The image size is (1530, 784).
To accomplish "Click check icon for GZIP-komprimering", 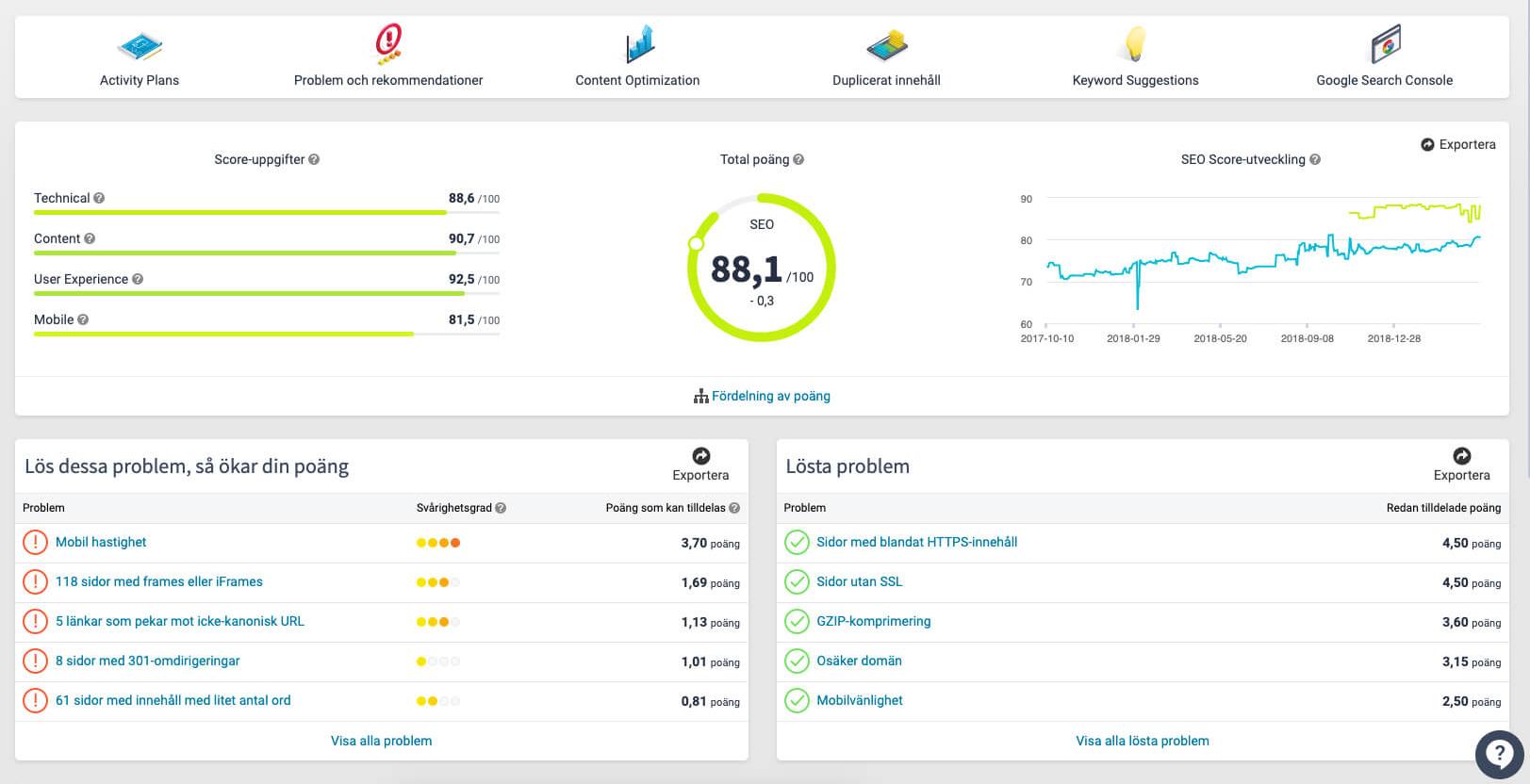I will pyautogui.click(x=797, y=621).
